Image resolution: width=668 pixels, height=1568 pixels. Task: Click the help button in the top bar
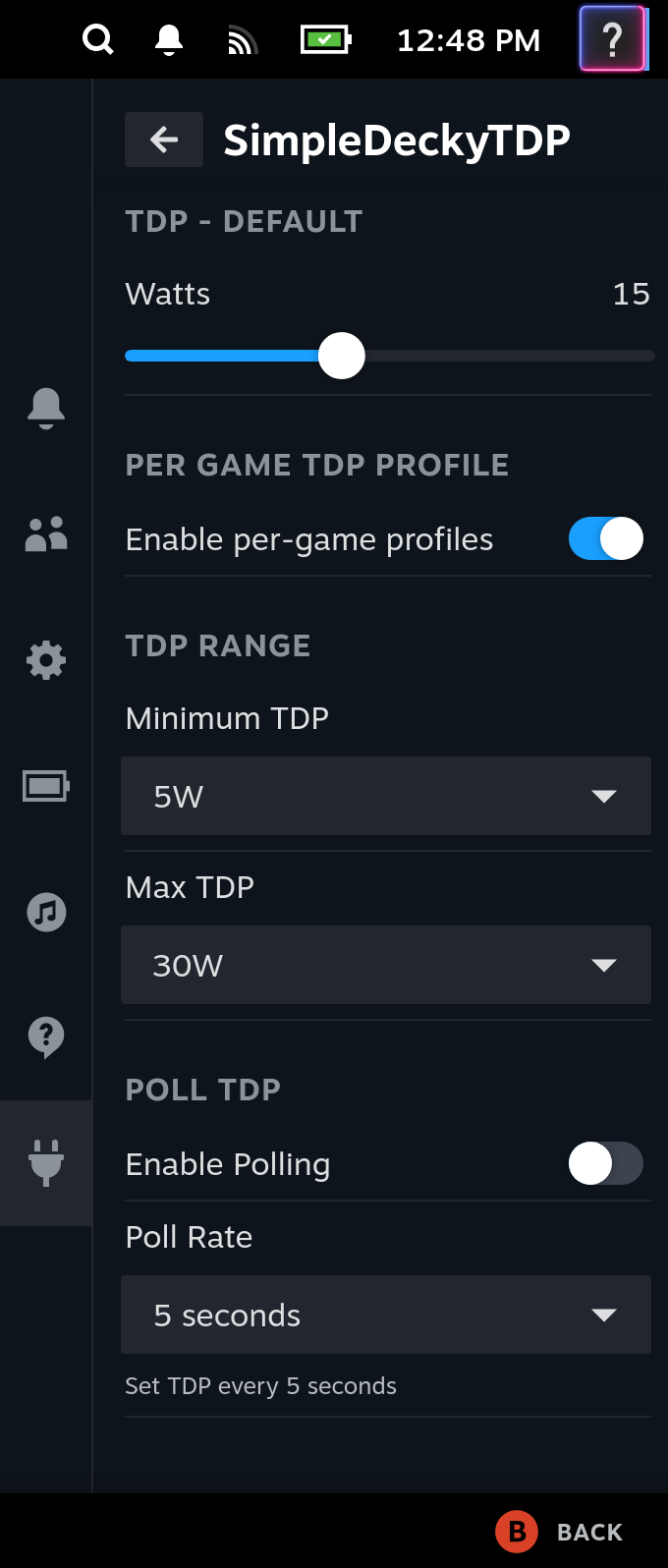coord(614,39)
